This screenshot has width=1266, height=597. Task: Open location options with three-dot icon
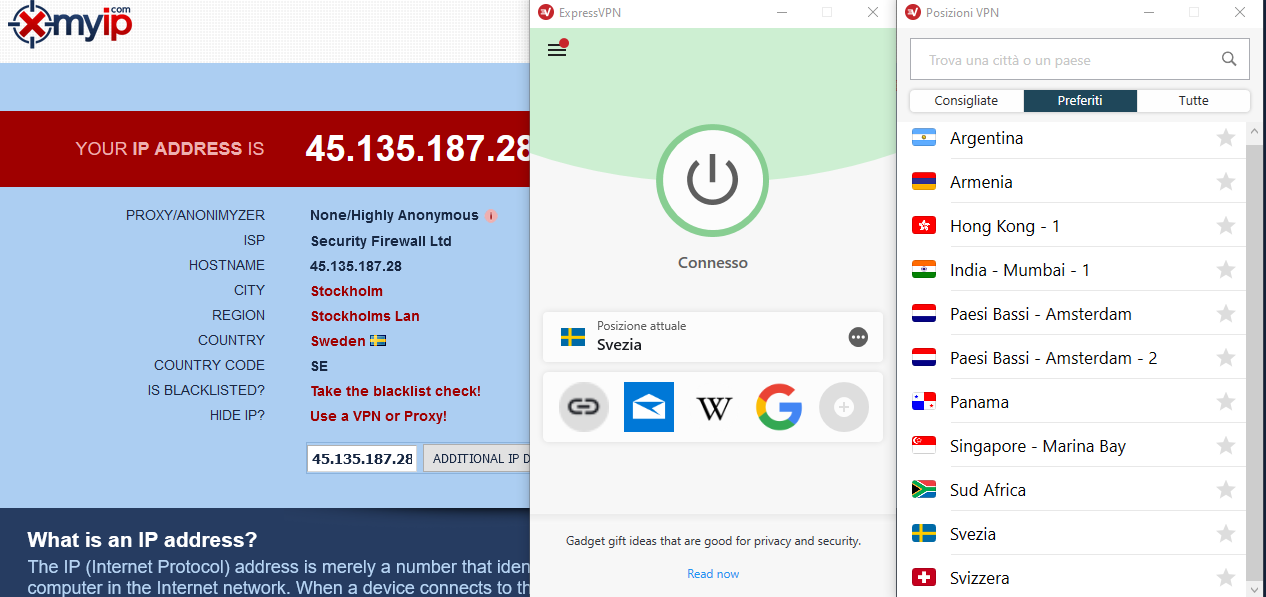(858, 338)
